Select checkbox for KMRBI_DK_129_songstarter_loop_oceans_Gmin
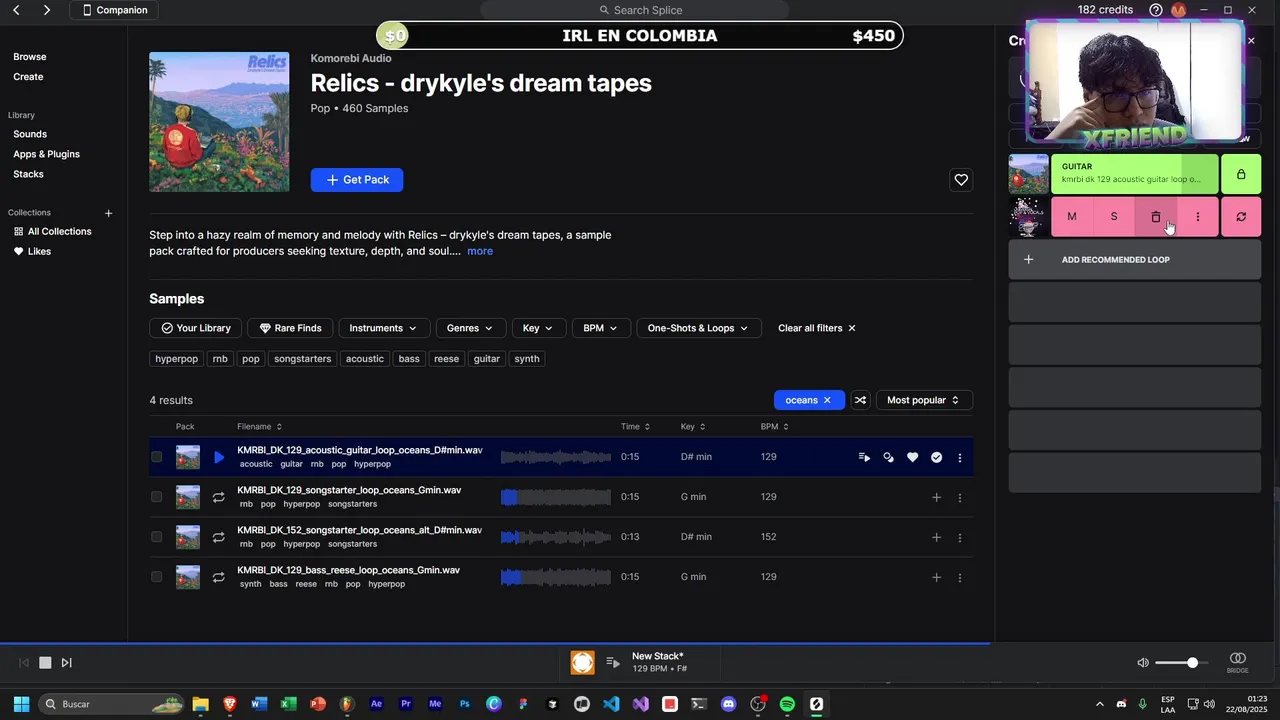The width and height of the screenshot is (1280, 720). 156,497
